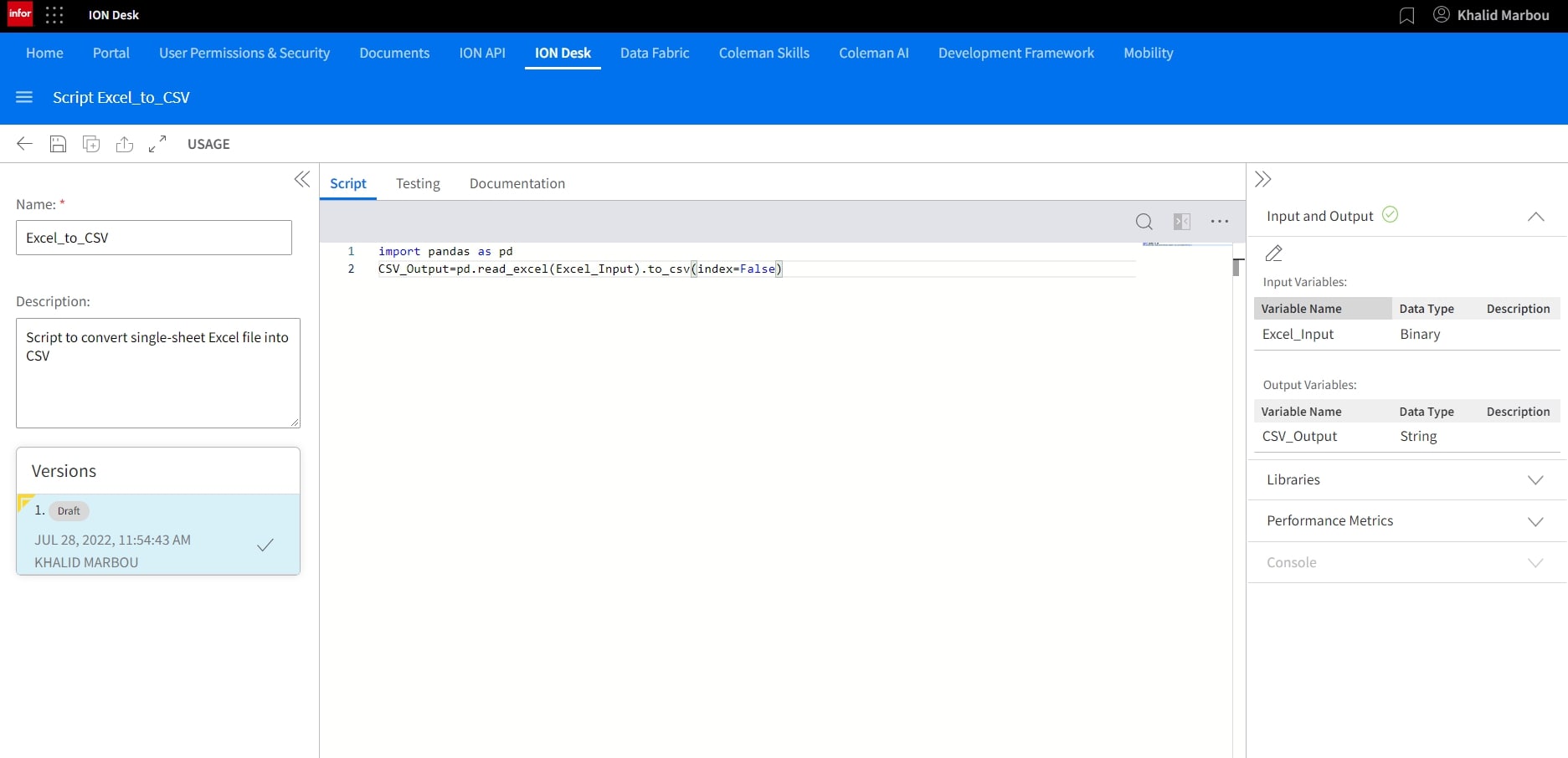The height and width of the screenshot is (758, 1568).
Task: Go back with the left arrow icon
Action: (x=24, y=144)
